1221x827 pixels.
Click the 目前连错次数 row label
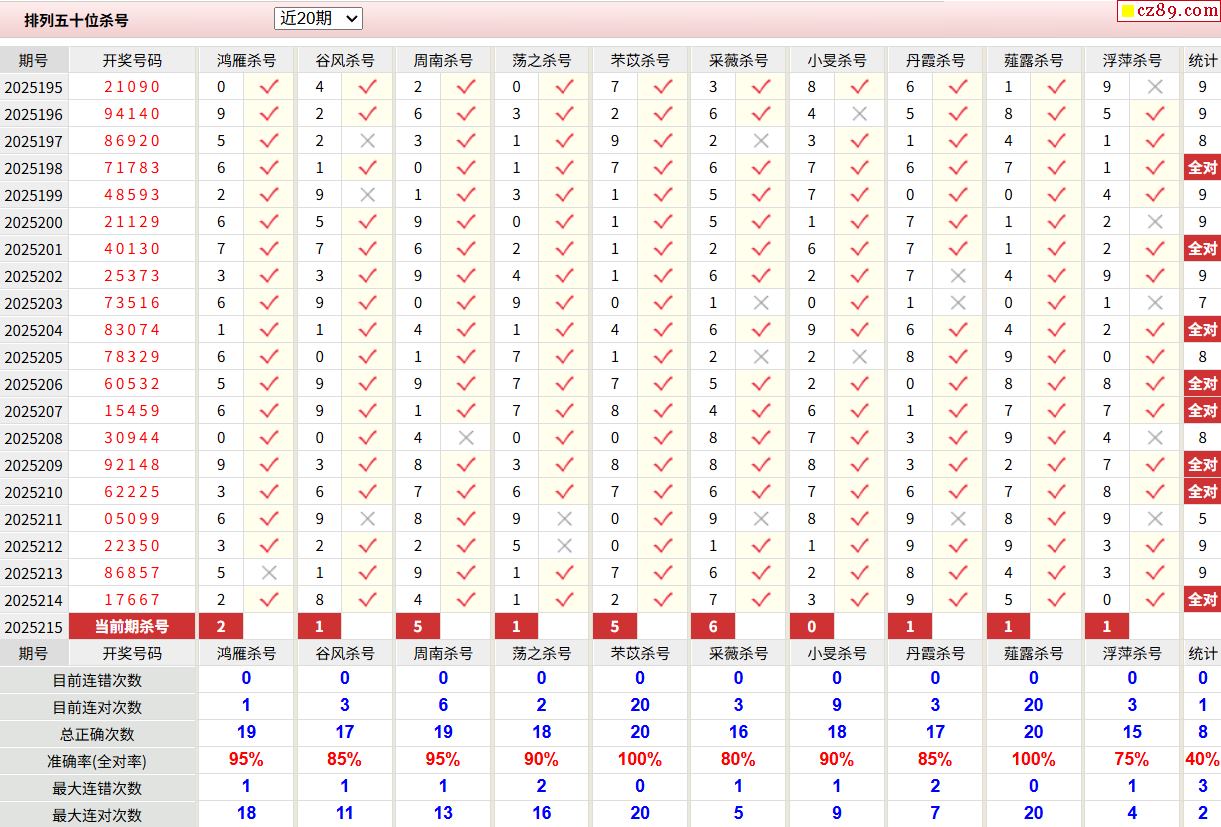click(98, 680)
